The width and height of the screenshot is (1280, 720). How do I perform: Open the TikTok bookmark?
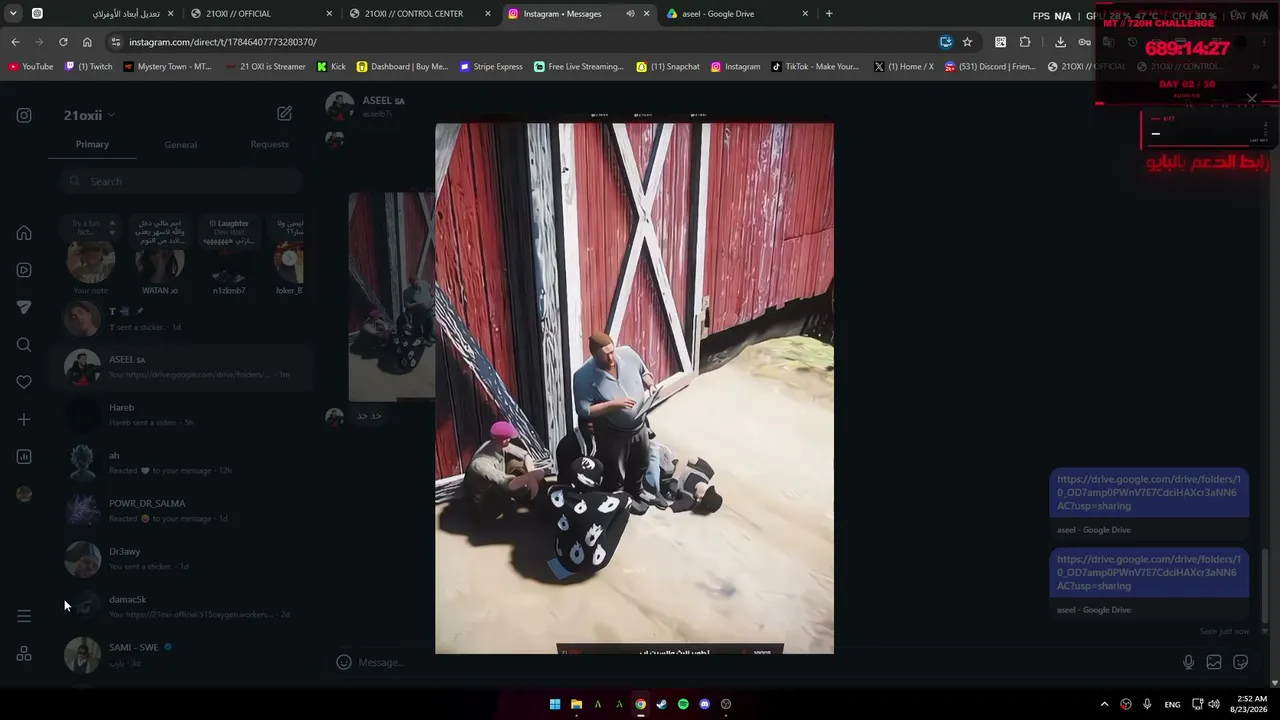tap(815, 67)
